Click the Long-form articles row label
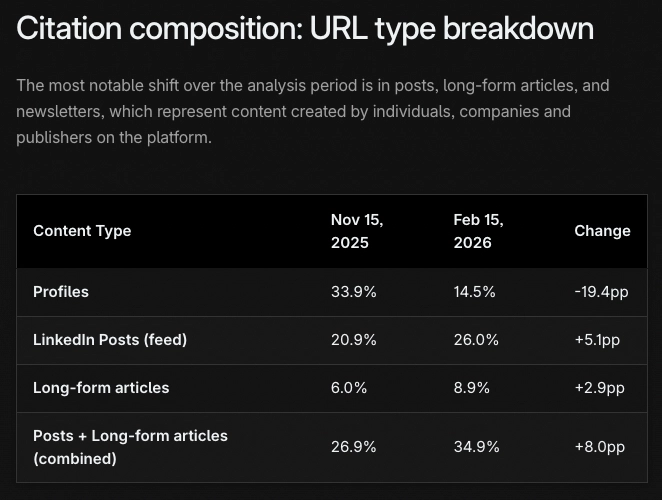The height and width of the screenshot is (500, 662). [101, 388]
